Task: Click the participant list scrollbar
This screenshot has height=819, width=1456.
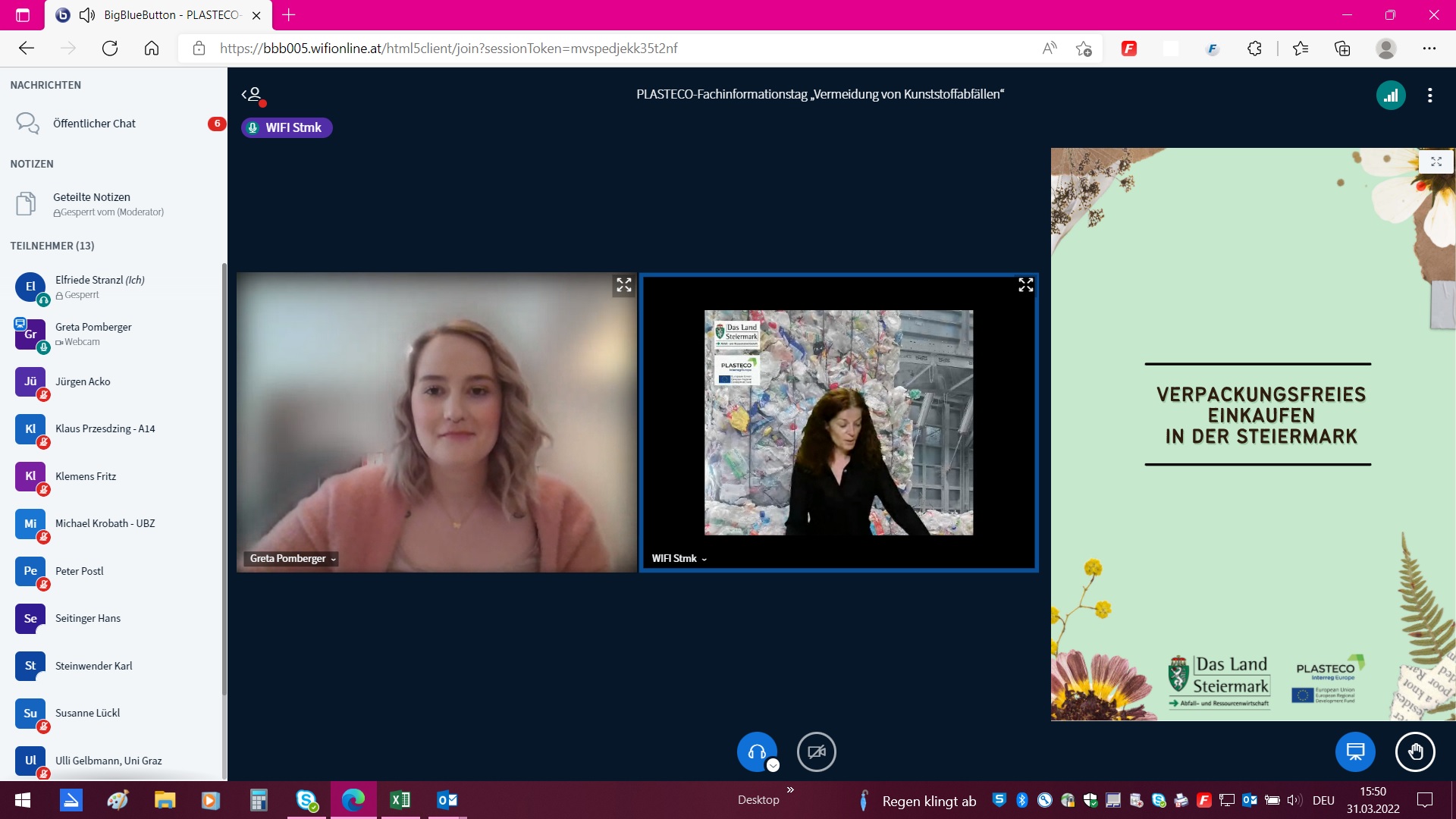Action: tap(224, 479)
